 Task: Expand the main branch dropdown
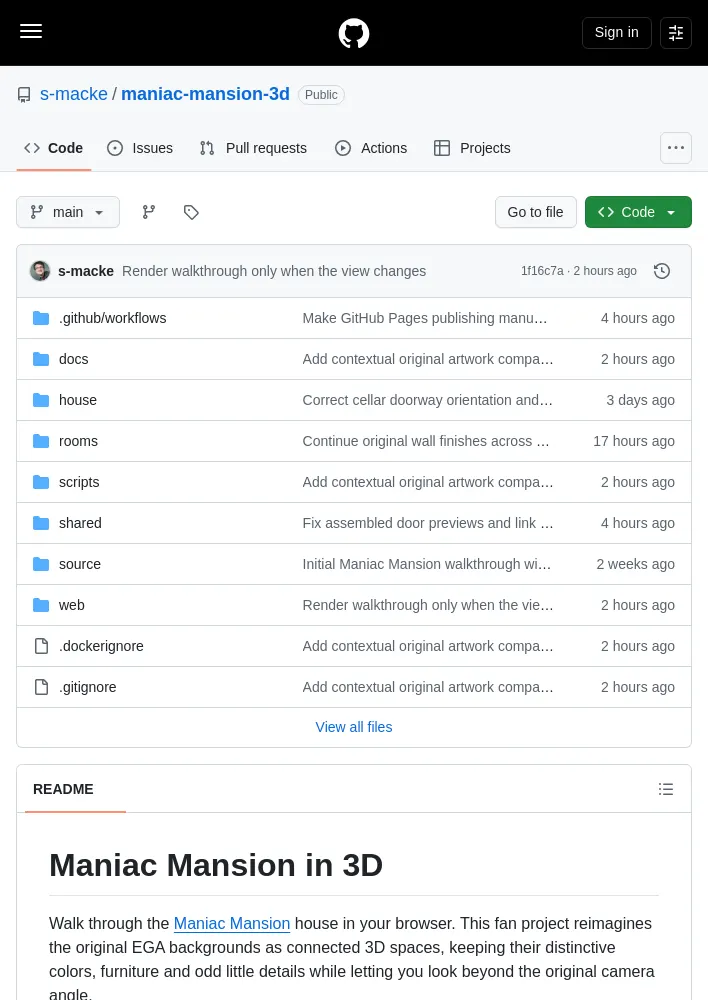[68, 212]
